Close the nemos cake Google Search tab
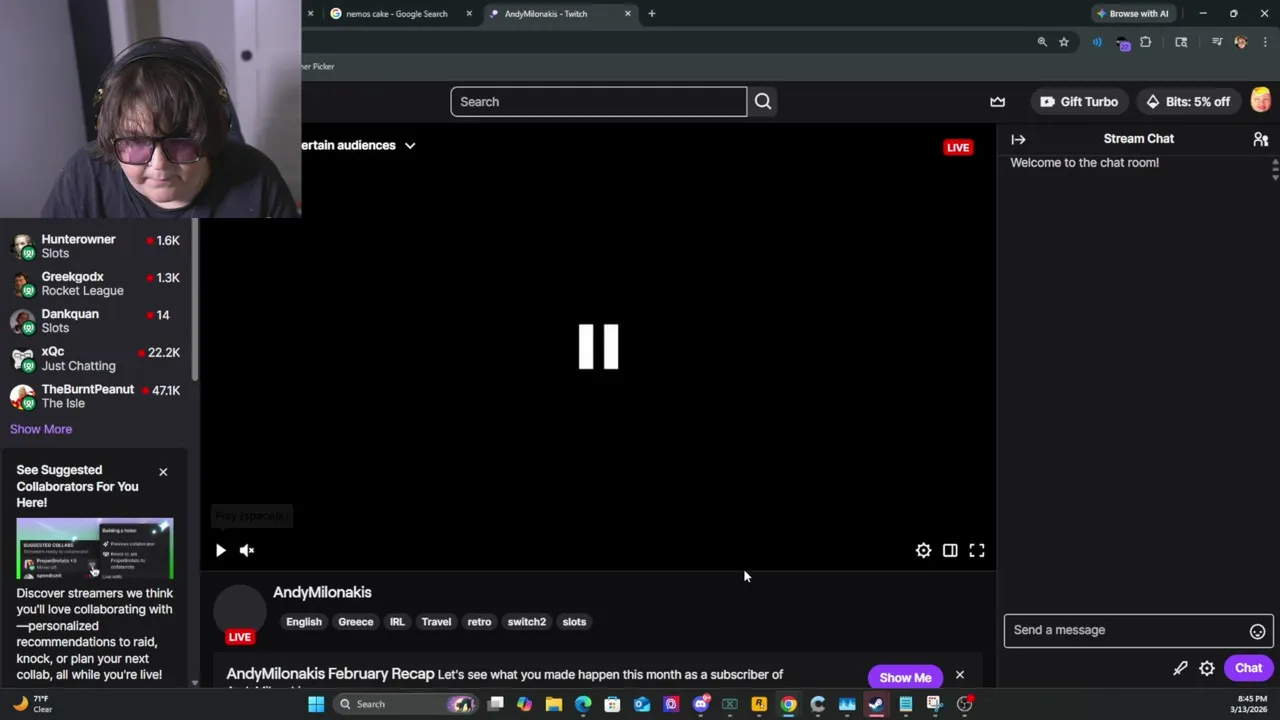 469,14
